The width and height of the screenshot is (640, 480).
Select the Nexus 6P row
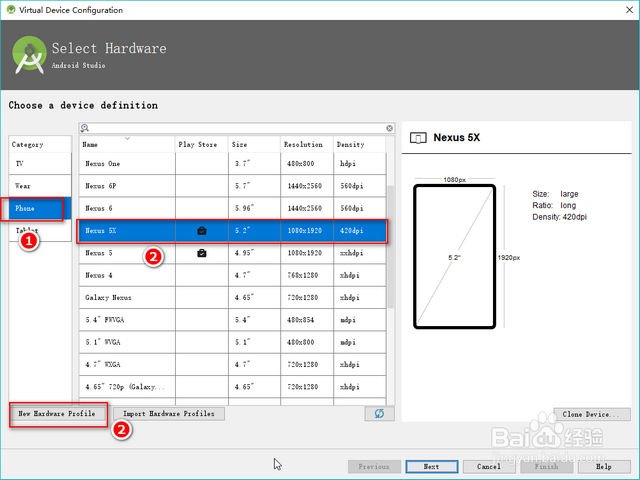pos(232,186)
